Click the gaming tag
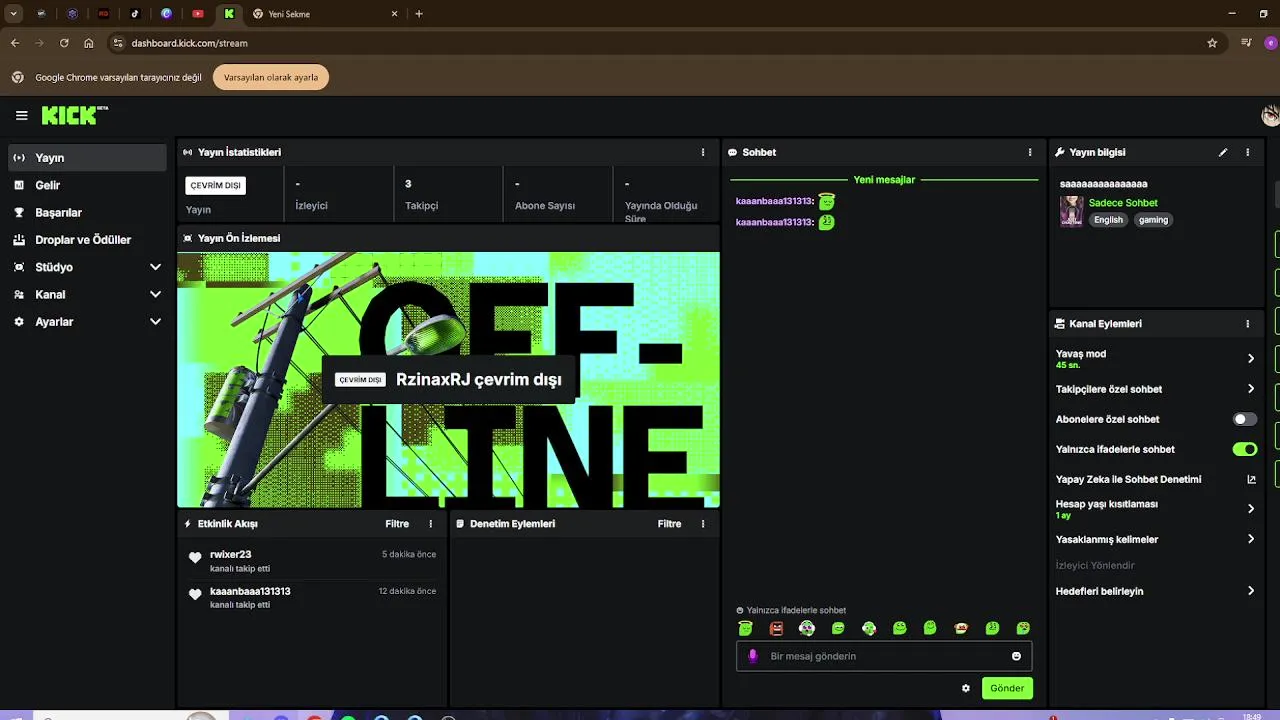Screen dimensions: 1280x720 (1153, 220)
